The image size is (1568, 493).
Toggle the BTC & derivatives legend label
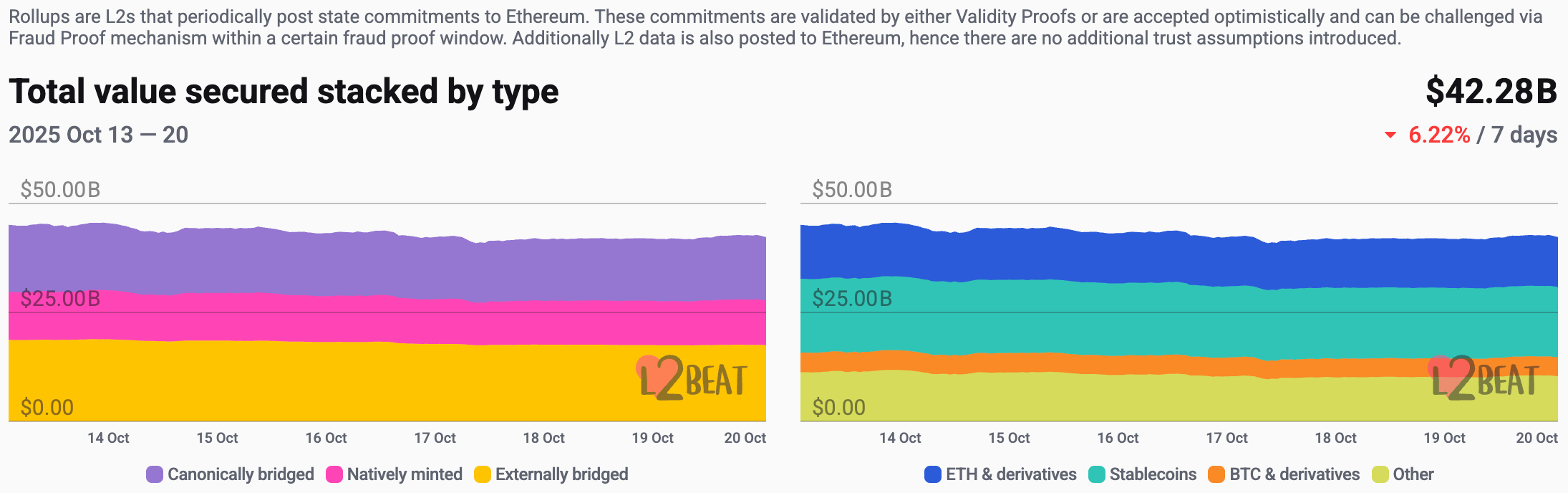pyautogui.click(x=1294, y=474)
